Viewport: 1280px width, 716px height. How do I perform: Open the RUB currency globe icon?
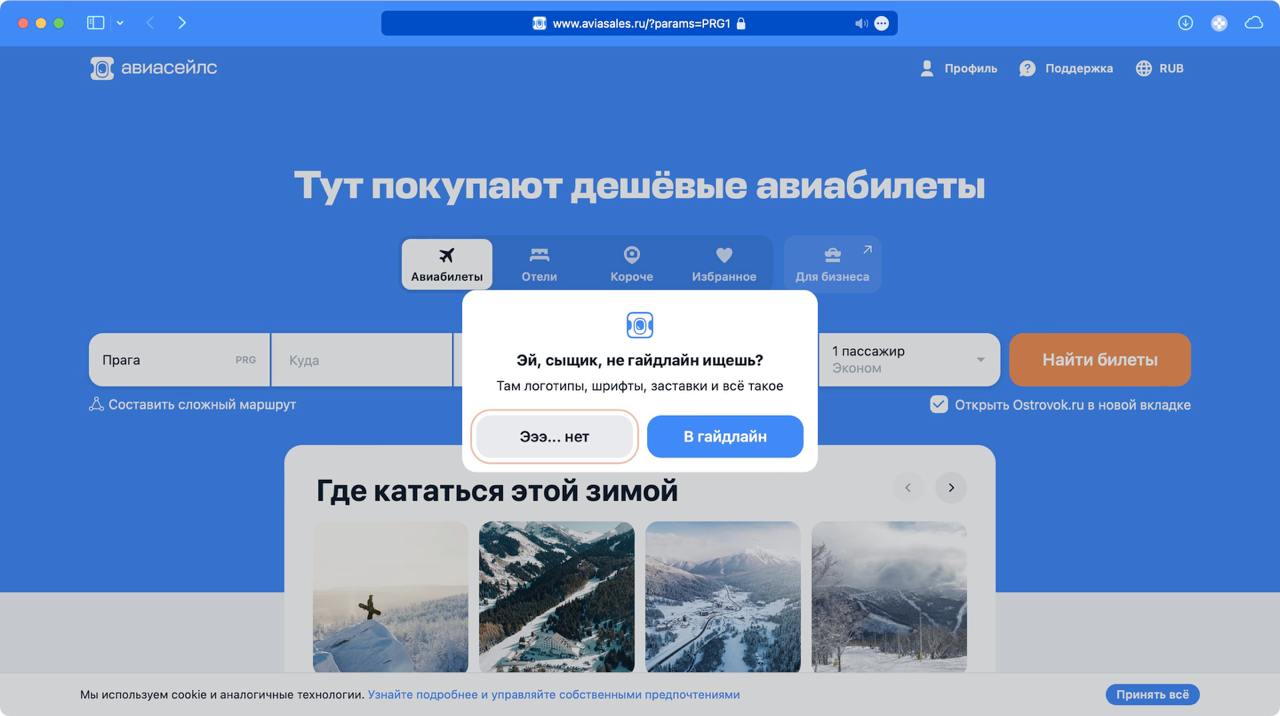[1142, 68]
